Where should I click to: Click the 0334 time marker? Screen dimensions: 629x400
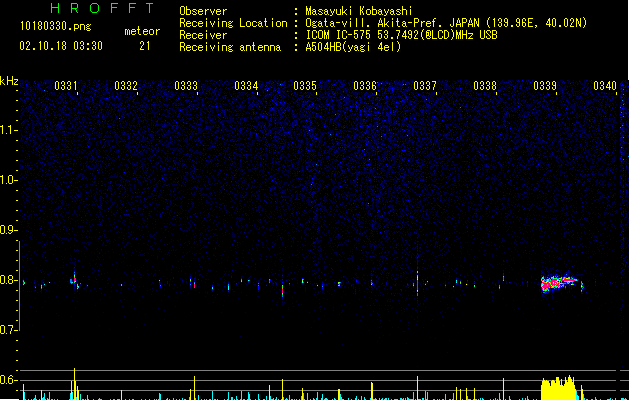coord(246,86)
